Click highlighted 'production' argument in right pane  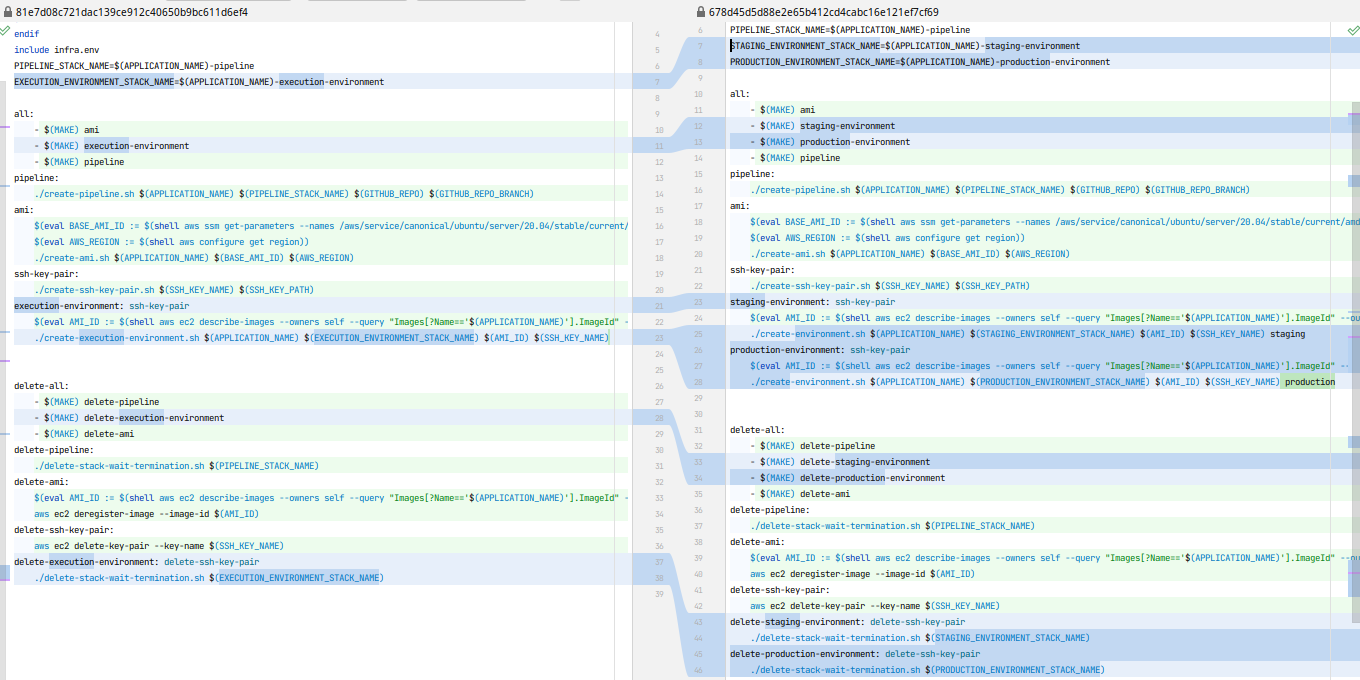[1309, 382]
